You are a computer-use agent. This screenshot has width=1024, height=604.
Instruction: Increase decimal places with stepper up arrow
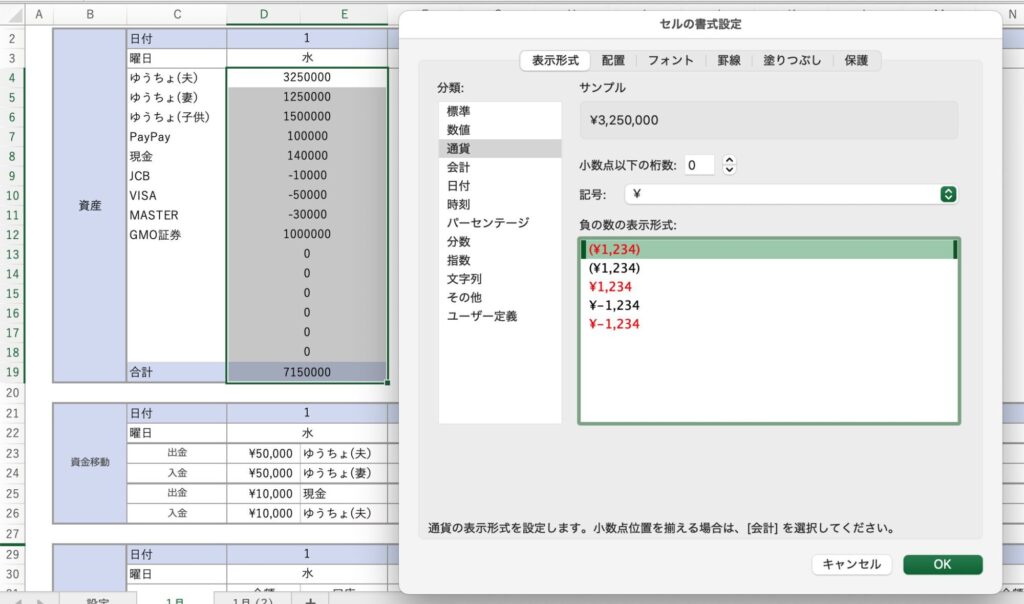click(729, 160)
